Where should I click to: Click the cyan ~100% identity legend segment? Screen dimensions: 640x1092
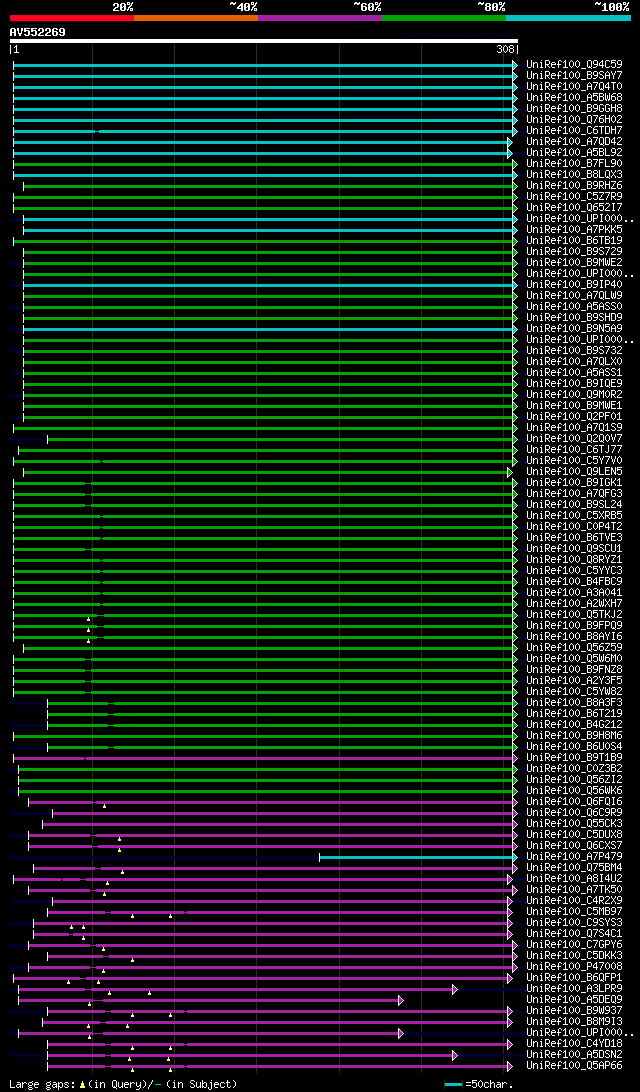(568, 17)
